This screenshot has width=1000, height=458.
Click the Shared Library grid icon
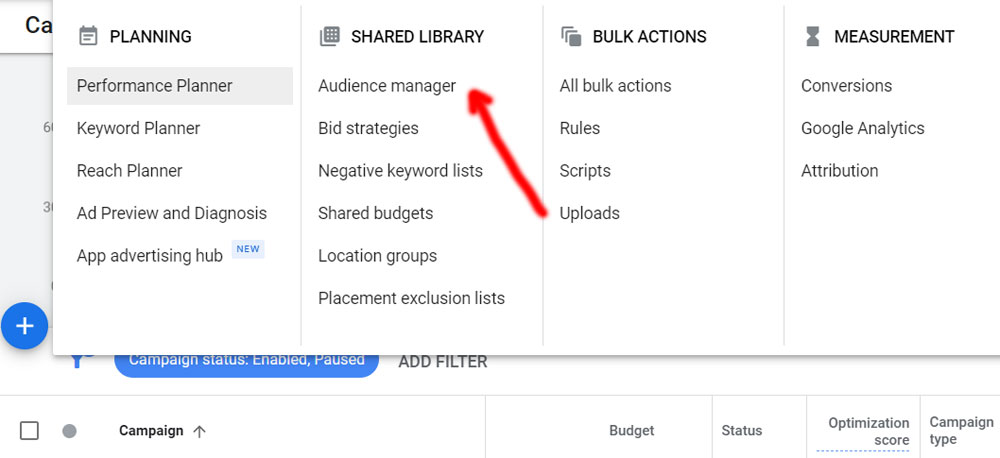[329, 36]
